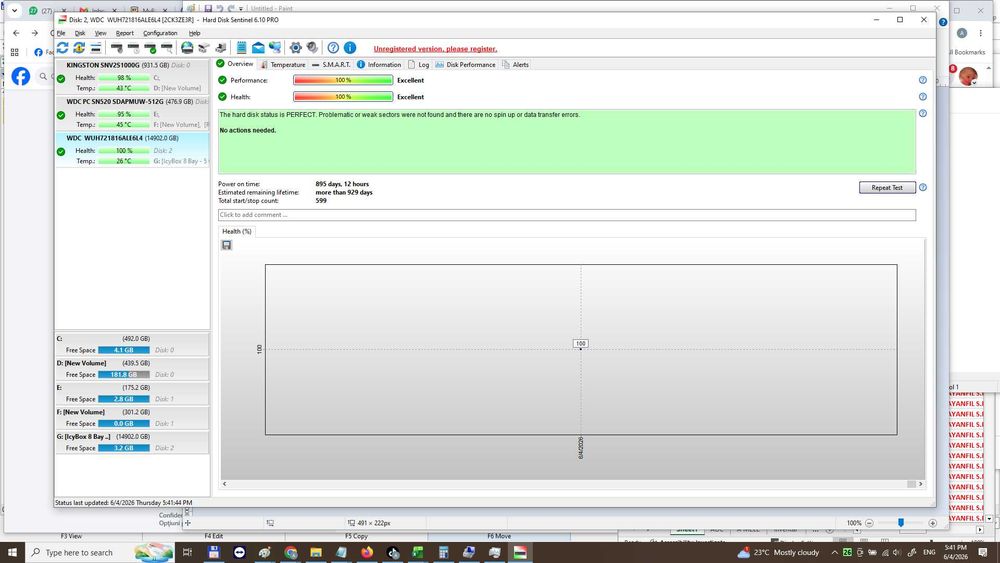Click the Performance 100 % bar
The image size is (1000, 563).
pyautogui.click(x=343, y=80)
